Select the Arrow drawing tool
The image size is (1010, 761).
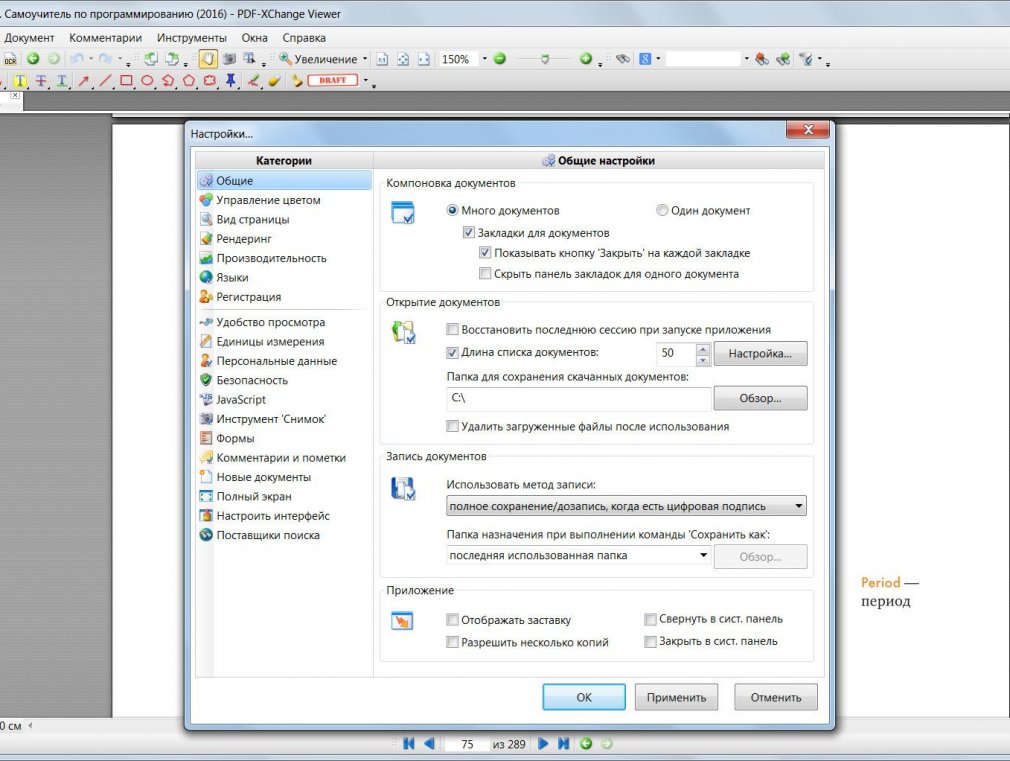tap(83, 81)
